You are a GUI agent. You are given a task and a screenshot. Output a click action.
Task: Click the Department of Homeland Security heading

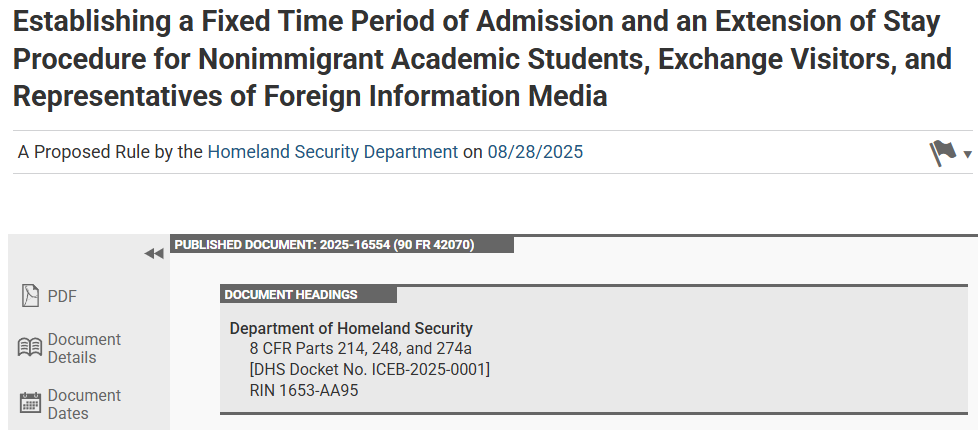(351, 328)
